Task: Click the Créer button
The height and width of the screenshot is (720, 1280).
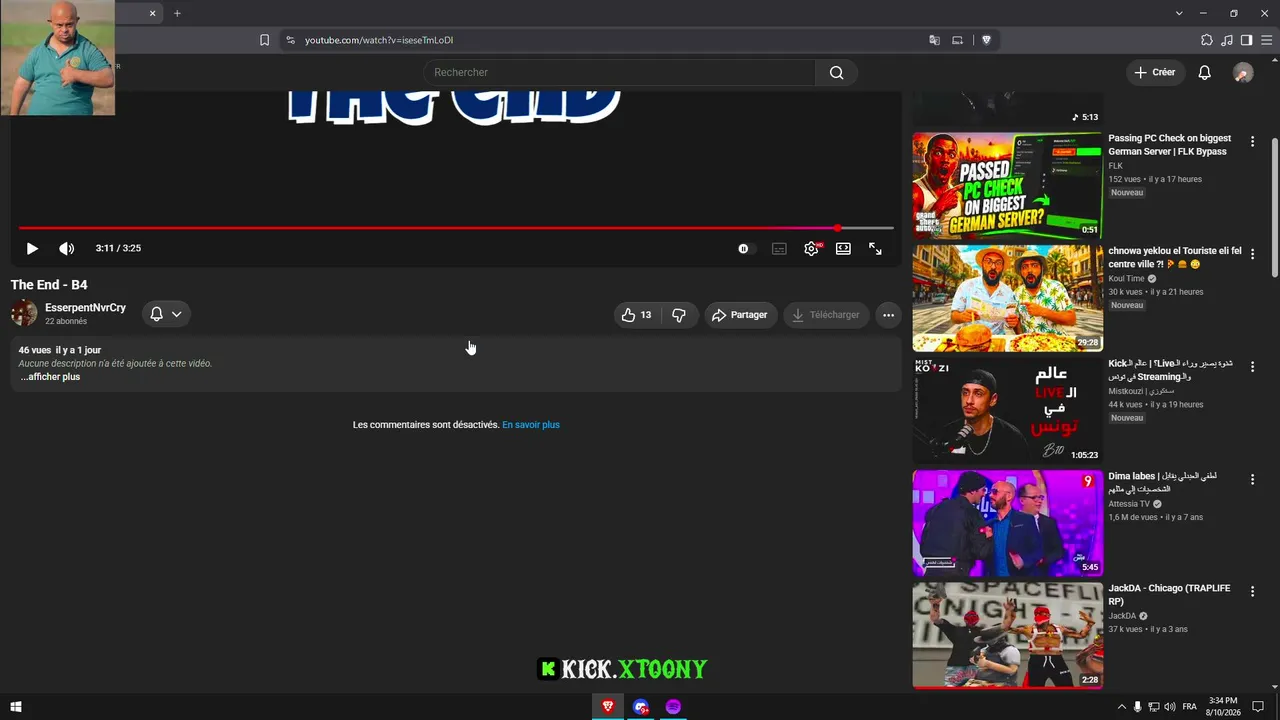Action: coord(1155,72)
